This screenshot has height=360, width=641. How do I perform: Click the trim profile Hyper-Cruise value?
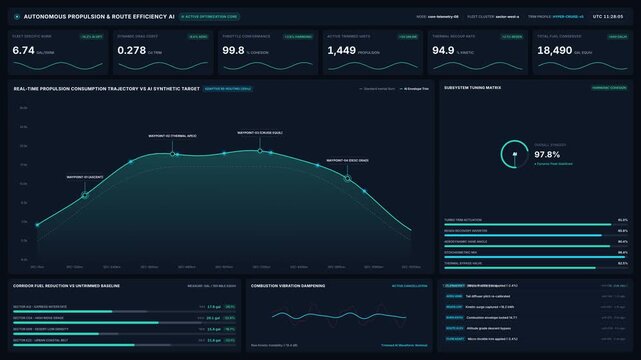point(568,17)
